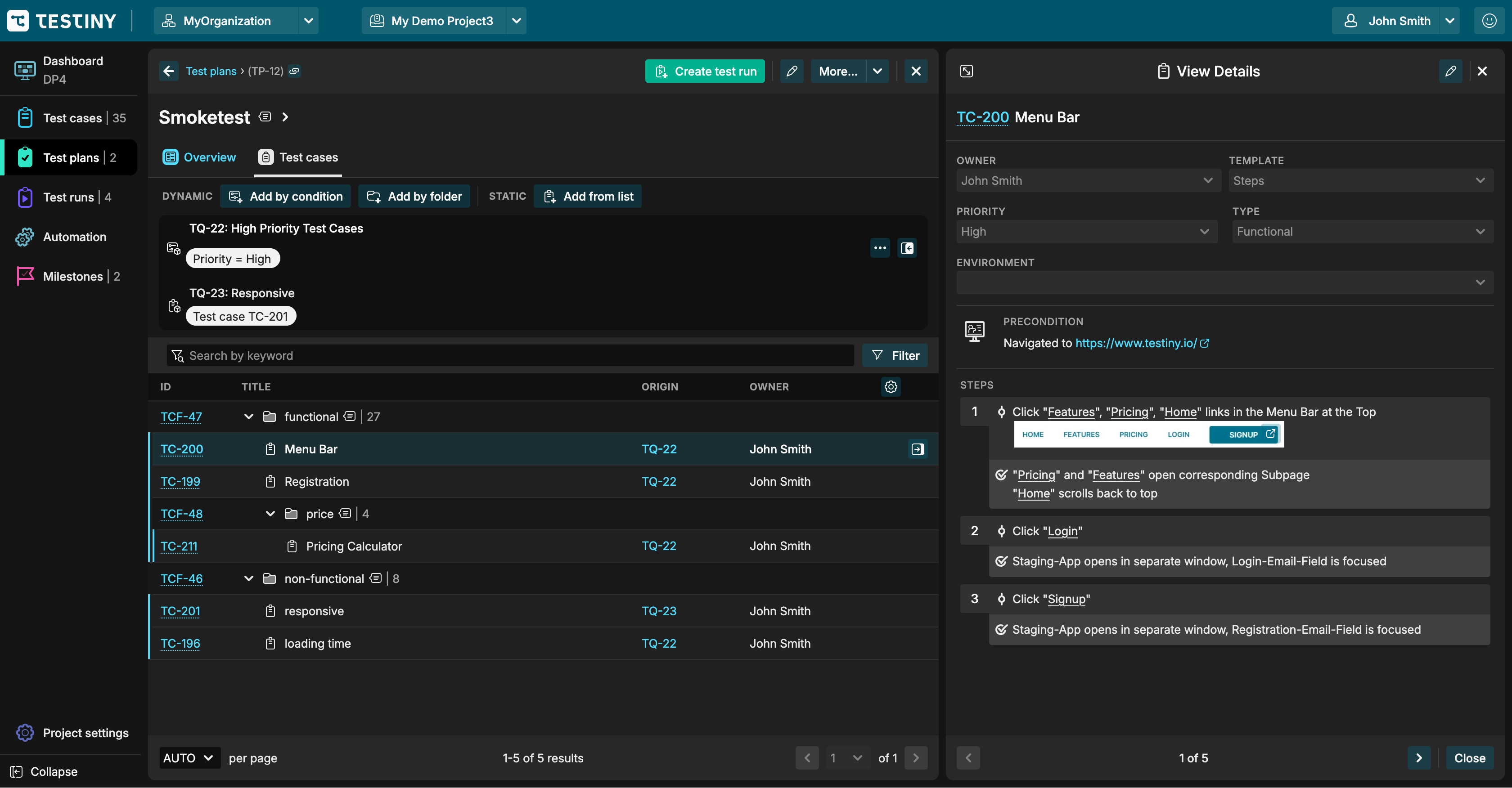The height and width of the screenshot is (788, 1512).
Task: Click the expand details panel icon
Action: [x=966, y=71]
